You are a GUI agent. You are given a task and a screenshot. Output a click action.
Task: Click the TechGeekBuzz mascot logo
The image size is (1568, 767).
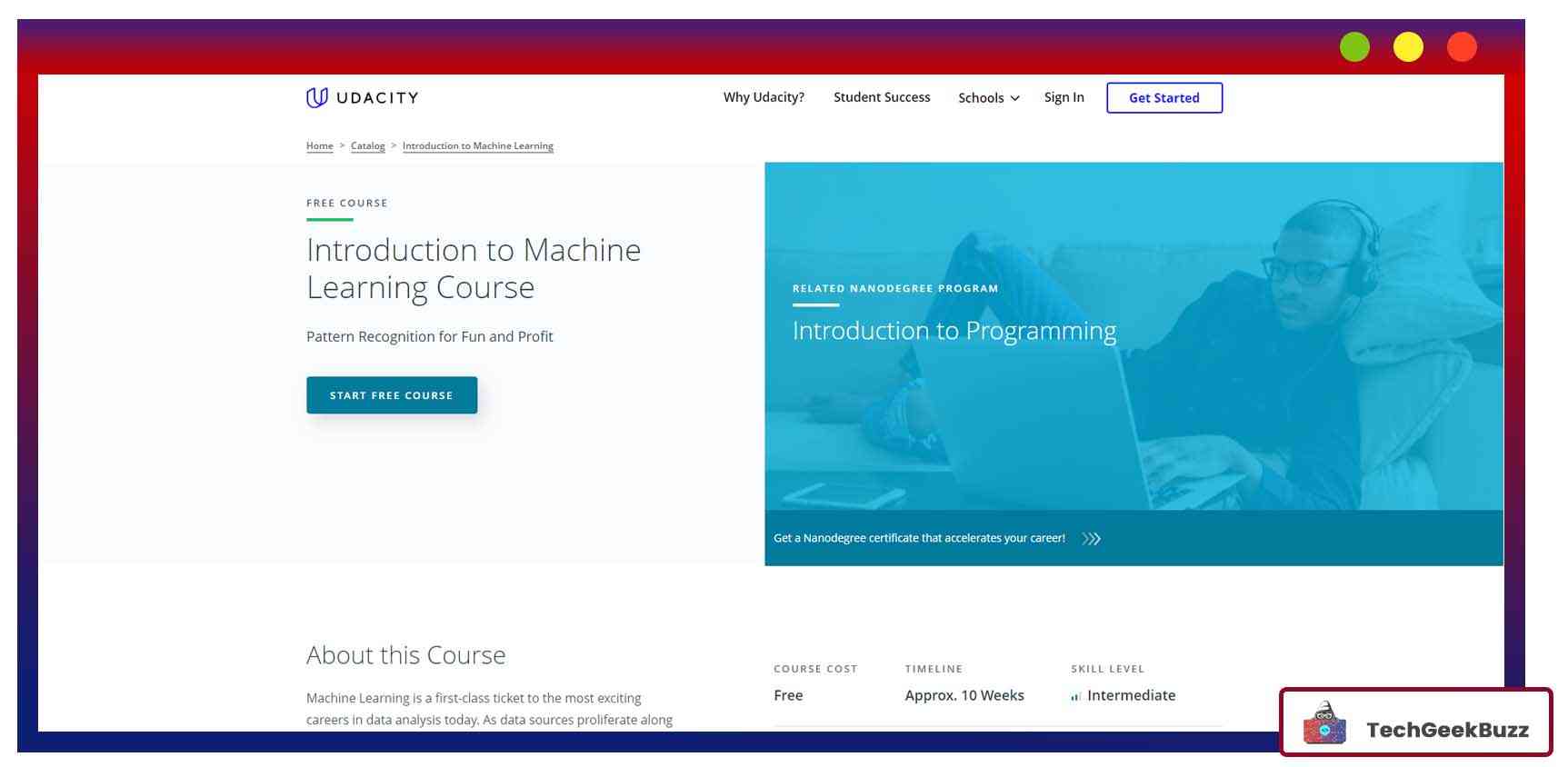click(1324, 724)
